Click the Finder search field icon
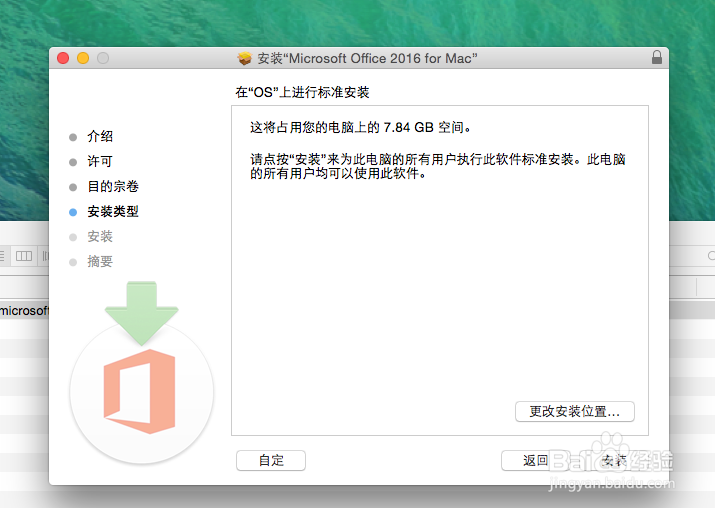715x508 pixels. point(711,256)
